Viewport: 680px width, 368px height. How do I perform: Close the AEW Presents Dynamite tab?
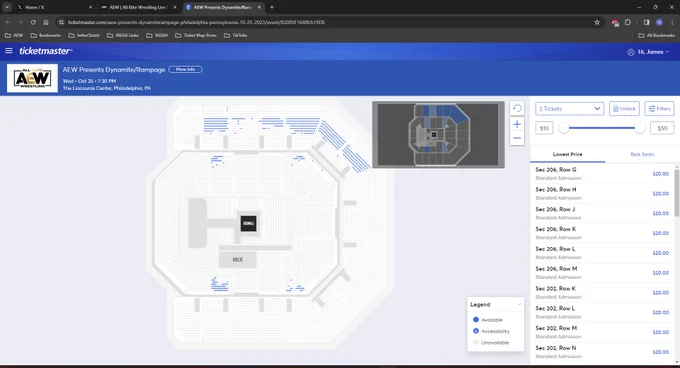pos(259,7)
